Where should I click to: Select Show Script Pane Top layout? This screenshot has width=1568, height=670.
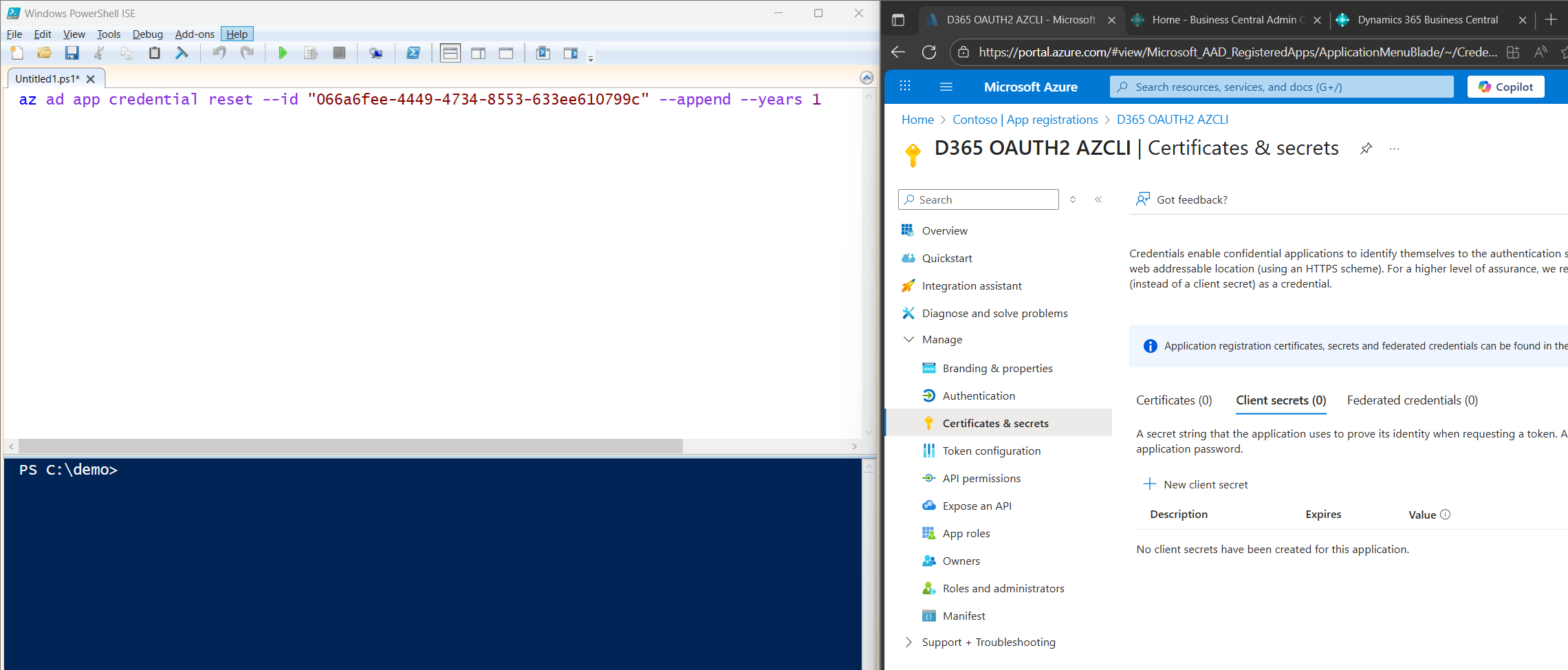point(450,53)
